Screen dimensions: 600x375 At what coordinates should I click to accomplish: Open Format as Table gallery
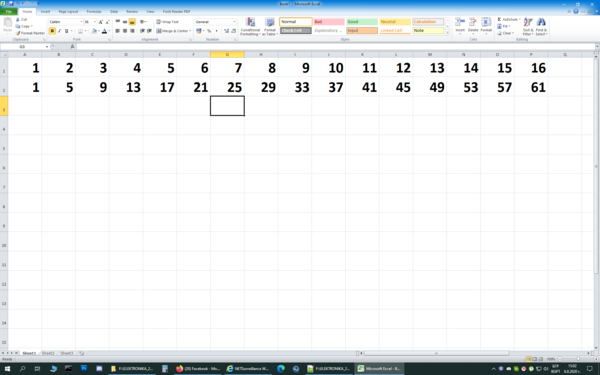coord(270,26)
